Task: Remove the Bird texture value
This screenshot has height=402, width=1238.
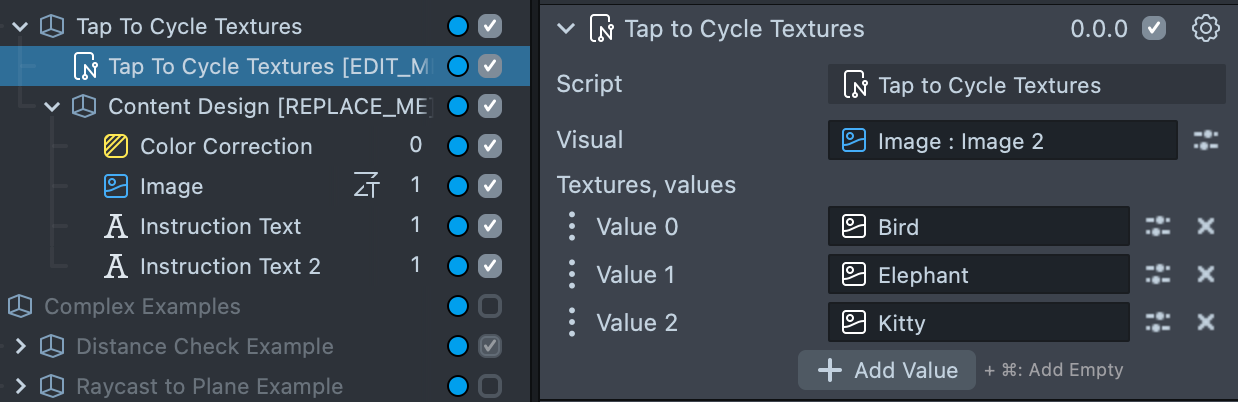Action: pos(1206,227)
